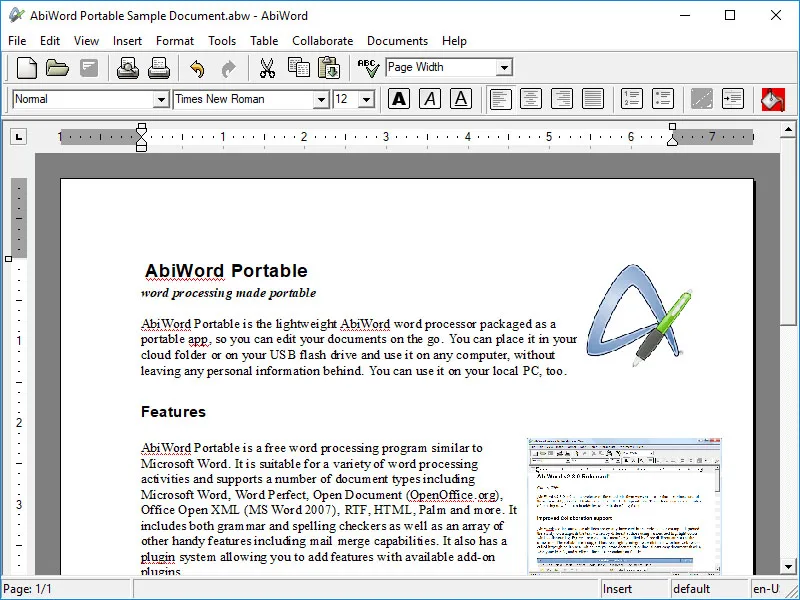
Task: Click the "OpenOffice.org" text in the document
Action: pos(453,494)
